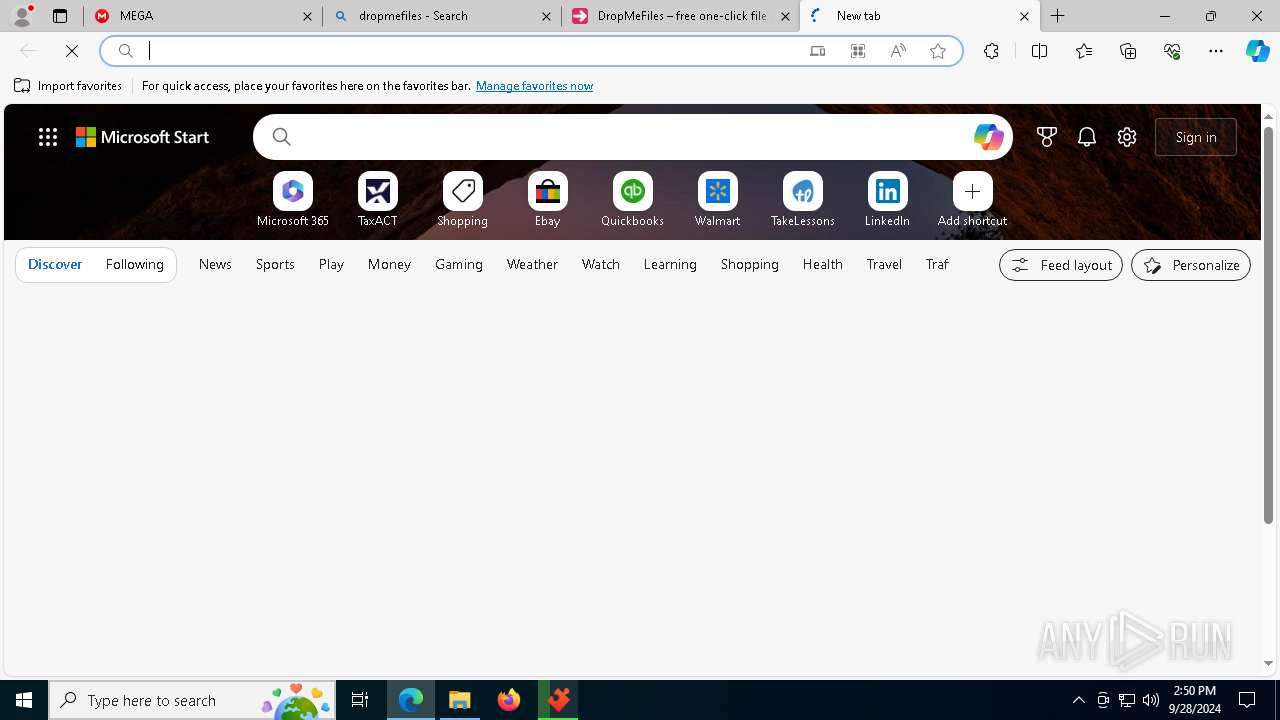1280x720 pixels.
Task: Click the page vertical scrollbar
Action: 1268,325
